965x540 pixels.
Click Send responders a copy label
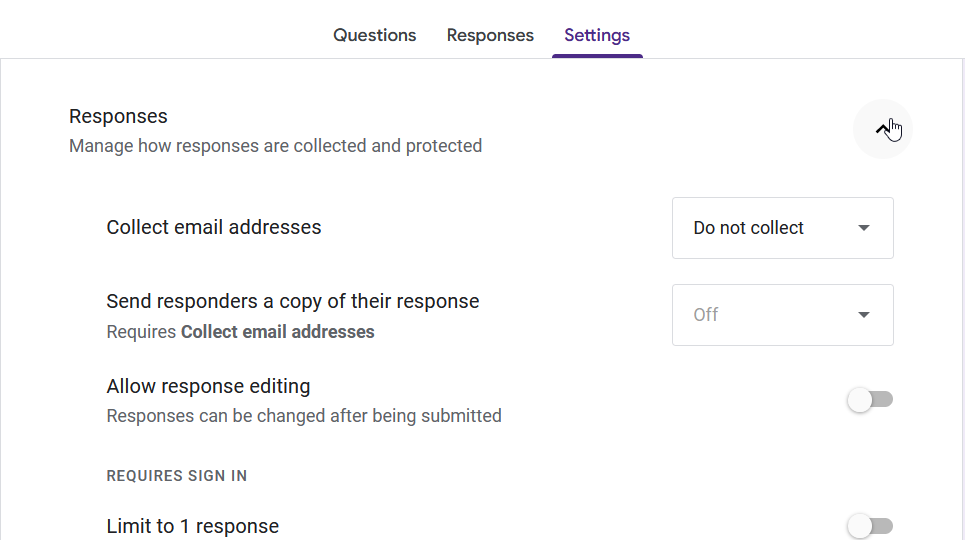(293, 301)
